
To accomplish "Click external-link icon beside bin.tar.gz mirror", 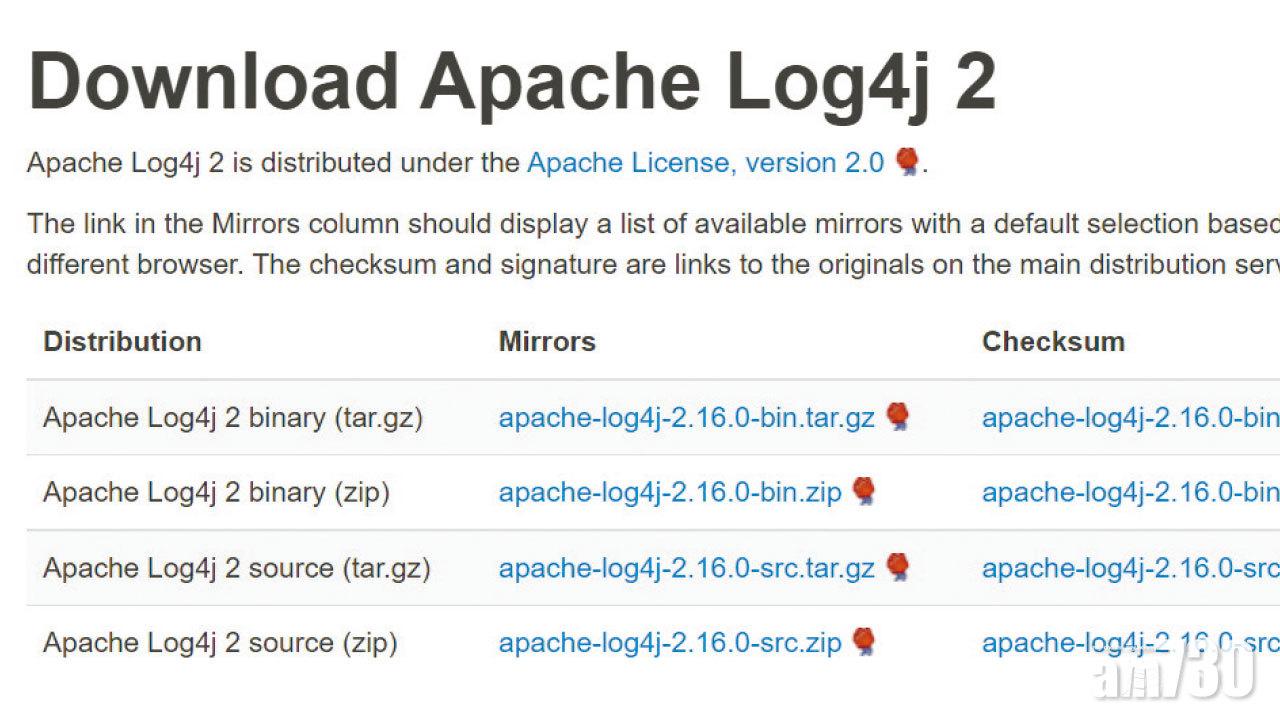I will (x=898, y=416).
